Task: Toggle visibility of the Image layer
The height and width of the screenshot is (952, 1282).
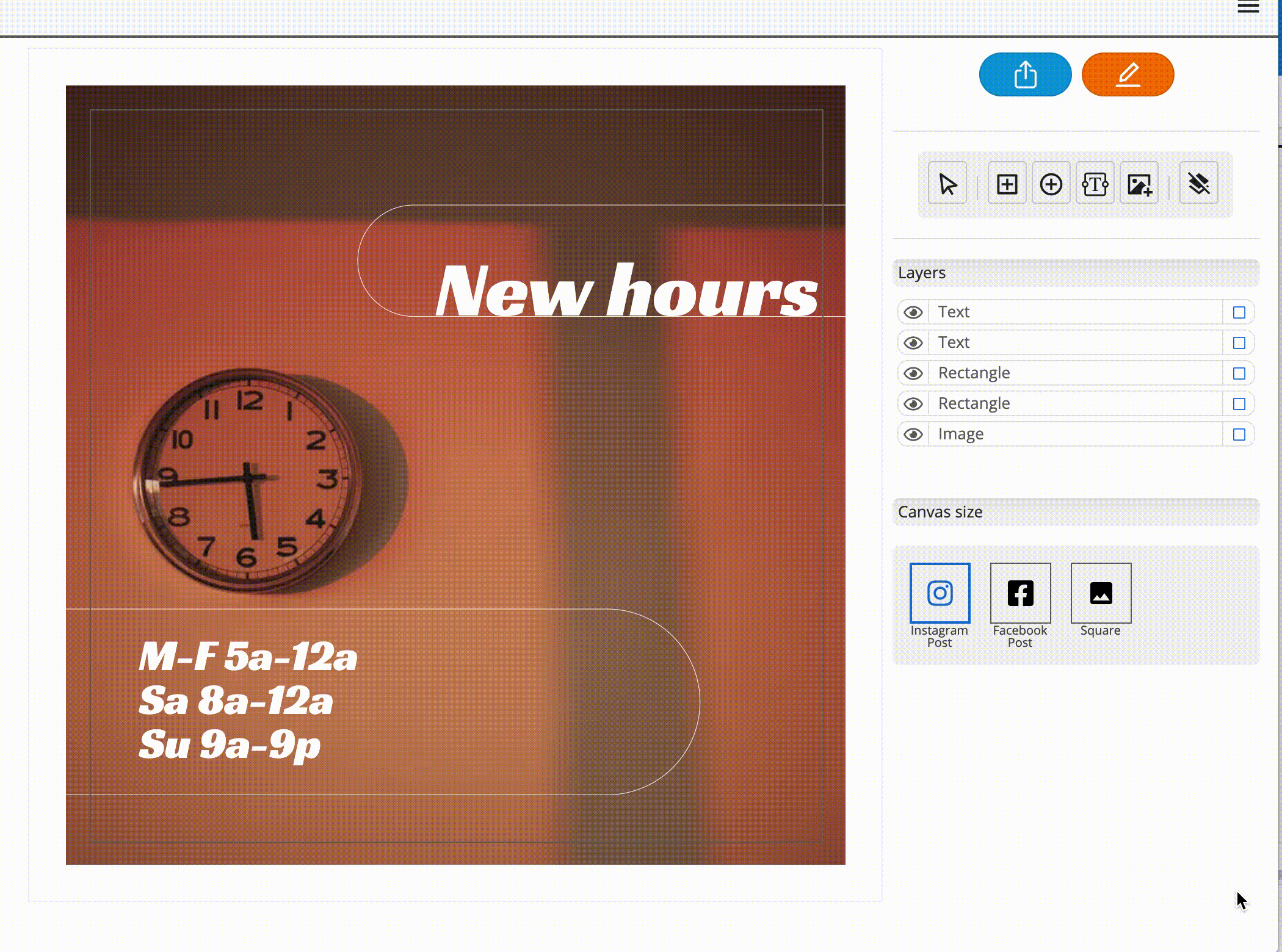Action: tap(913, 435)
